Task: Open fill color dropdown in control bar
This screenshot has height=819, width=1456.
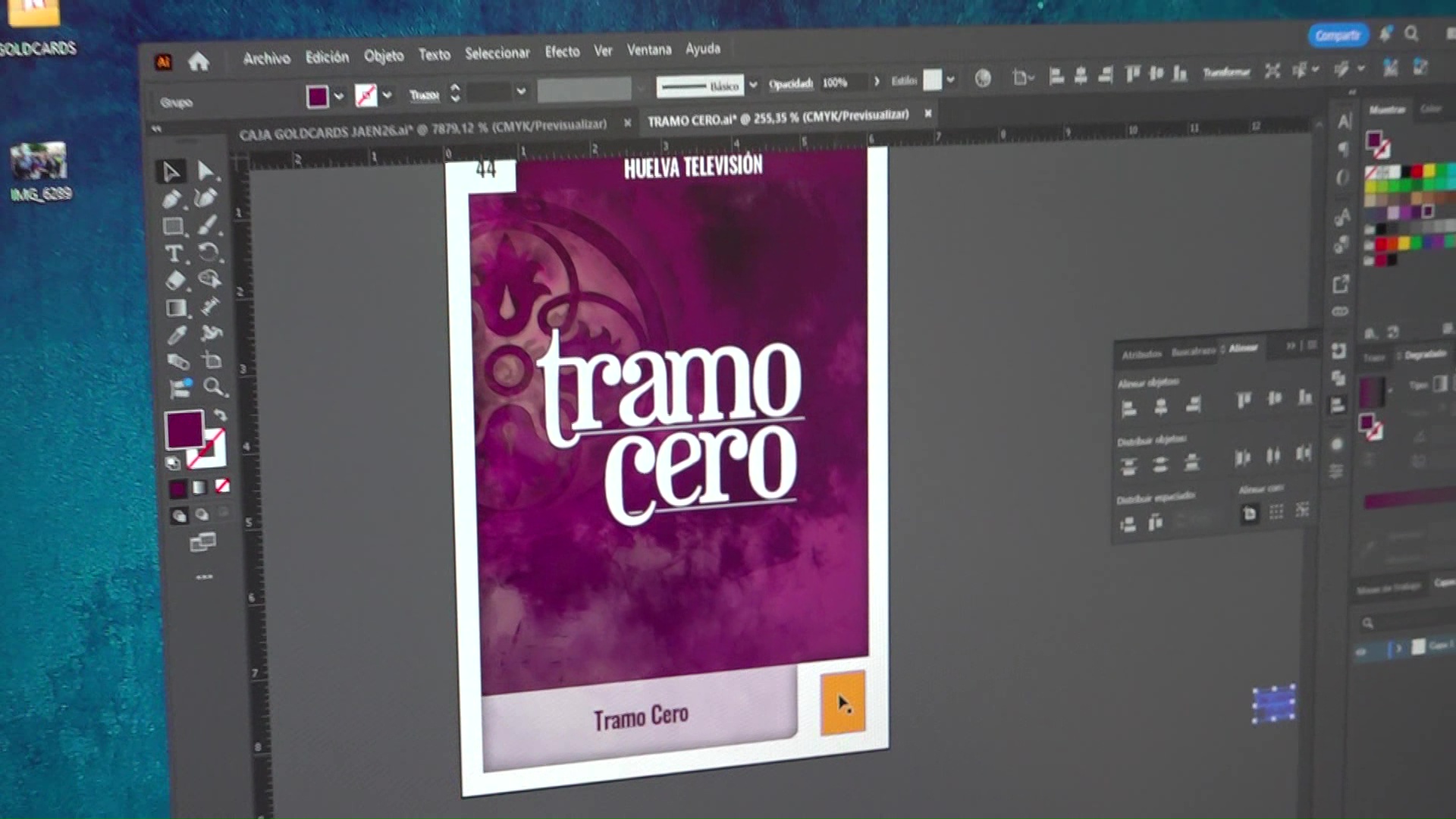Action: point(338,96)
